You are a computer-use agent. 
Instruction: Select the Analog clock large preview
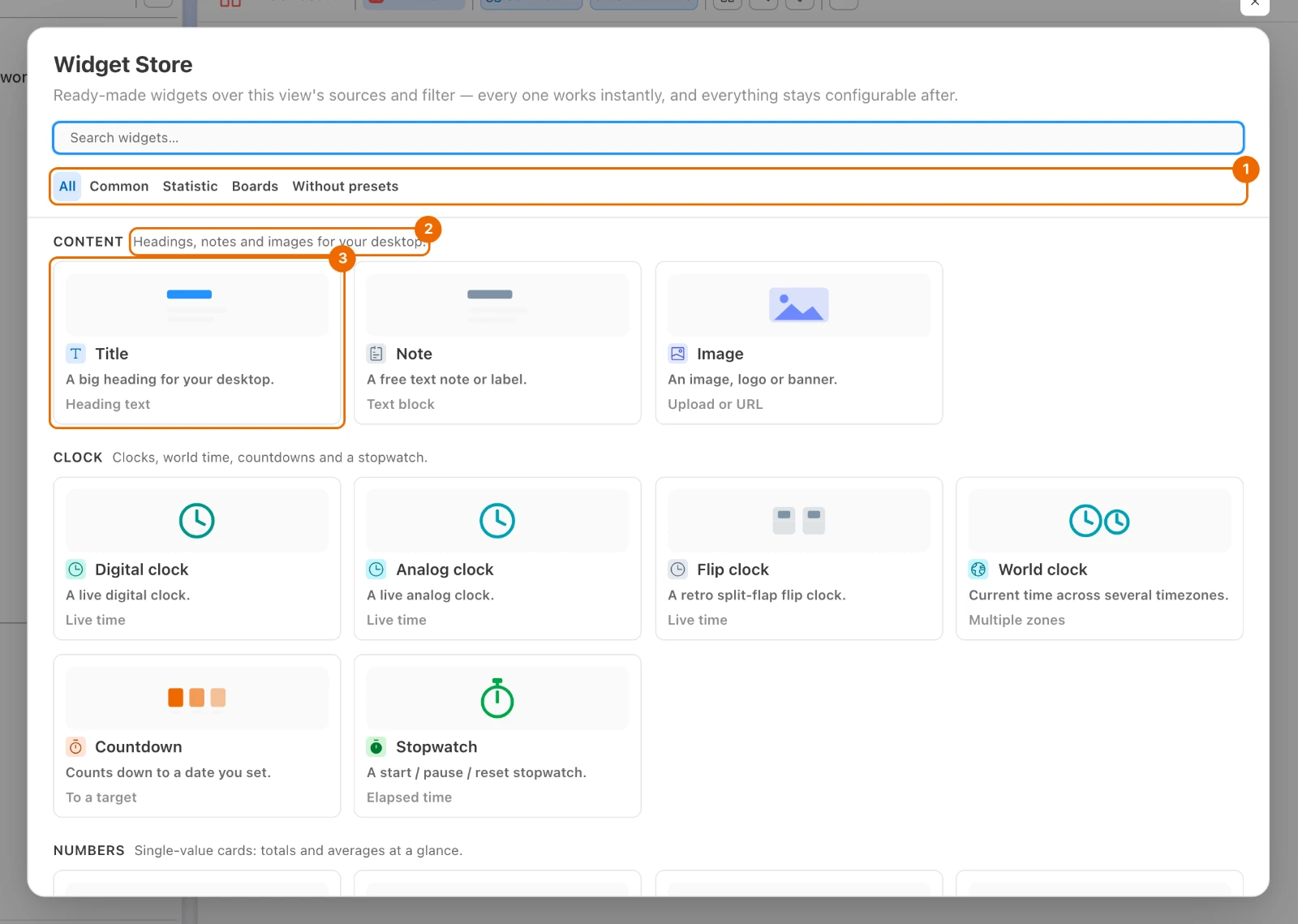tap(497, 521)
